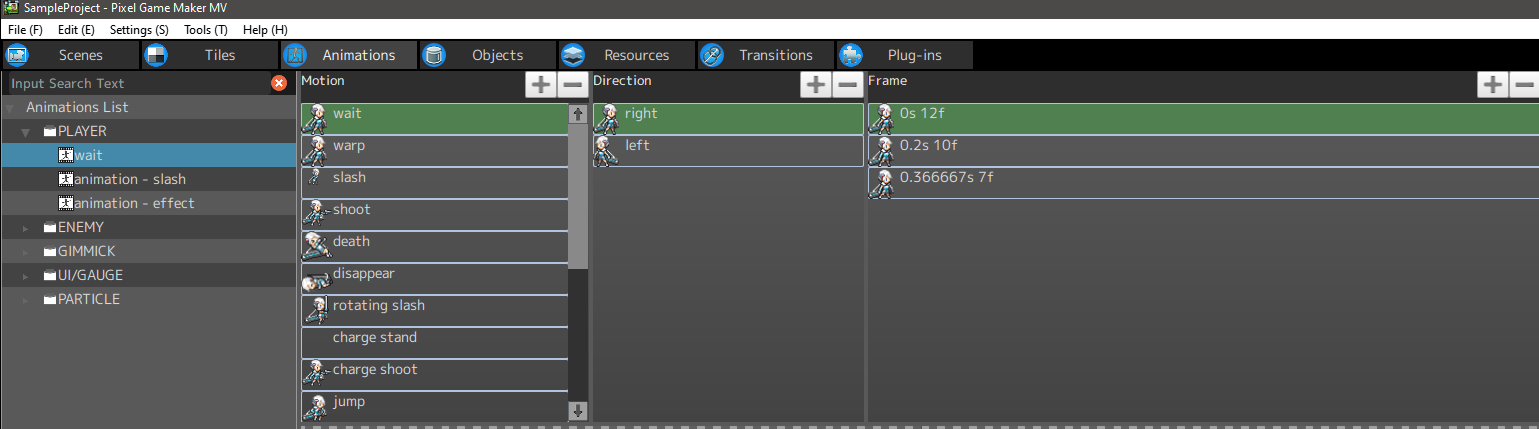This screenshot has width=1539, height=429.
Task: Add a new direction with plus button
Action: [x=816, y=85]
